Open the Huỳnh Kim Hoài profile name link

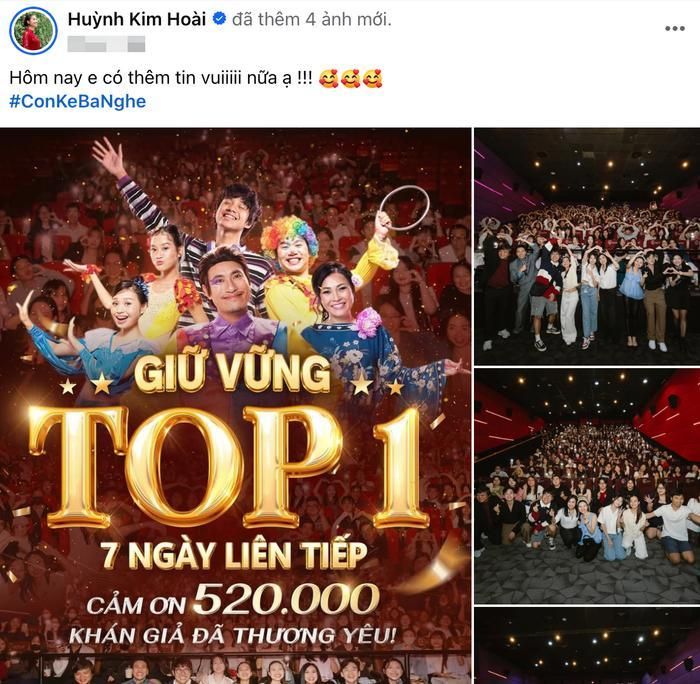(x=137, y=19)
